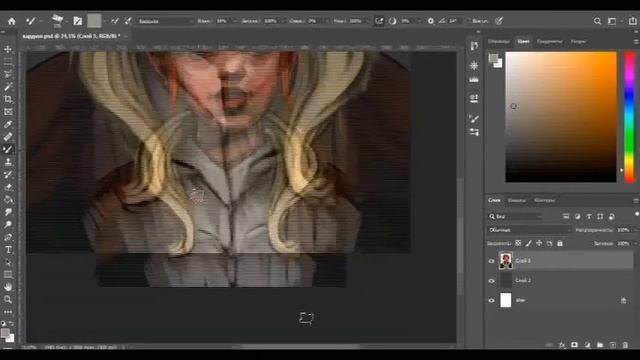The width and height of the screenshot is (640, 360).
Task: Filter layers by adjustment layers
Action: pos(577,216)
